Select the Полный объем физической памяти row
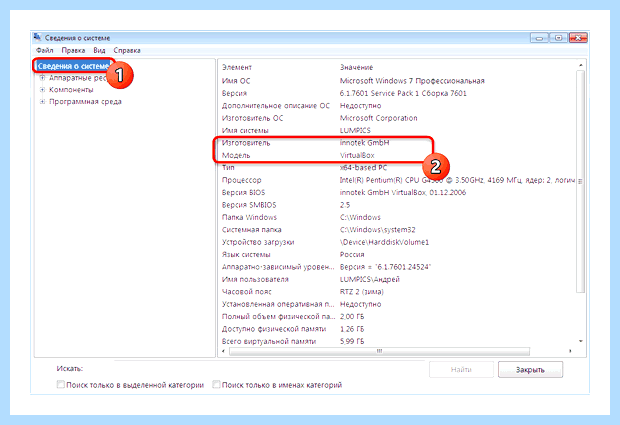Screen dimensions: 620x425 pyautogui.click(x=397, y=316)
